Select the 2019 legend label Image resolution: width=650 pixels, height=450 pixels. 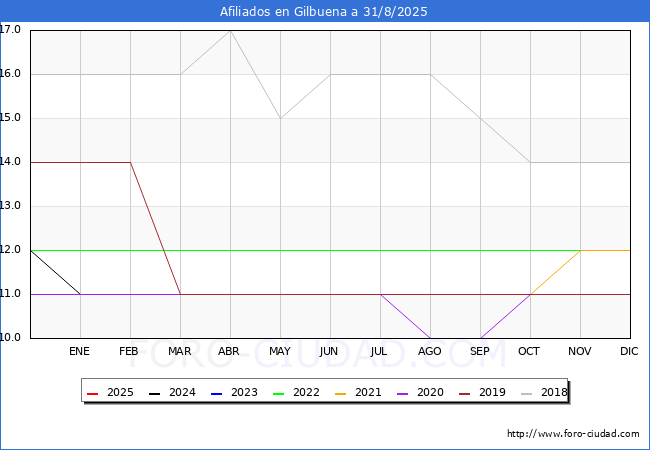pos(492,392)
